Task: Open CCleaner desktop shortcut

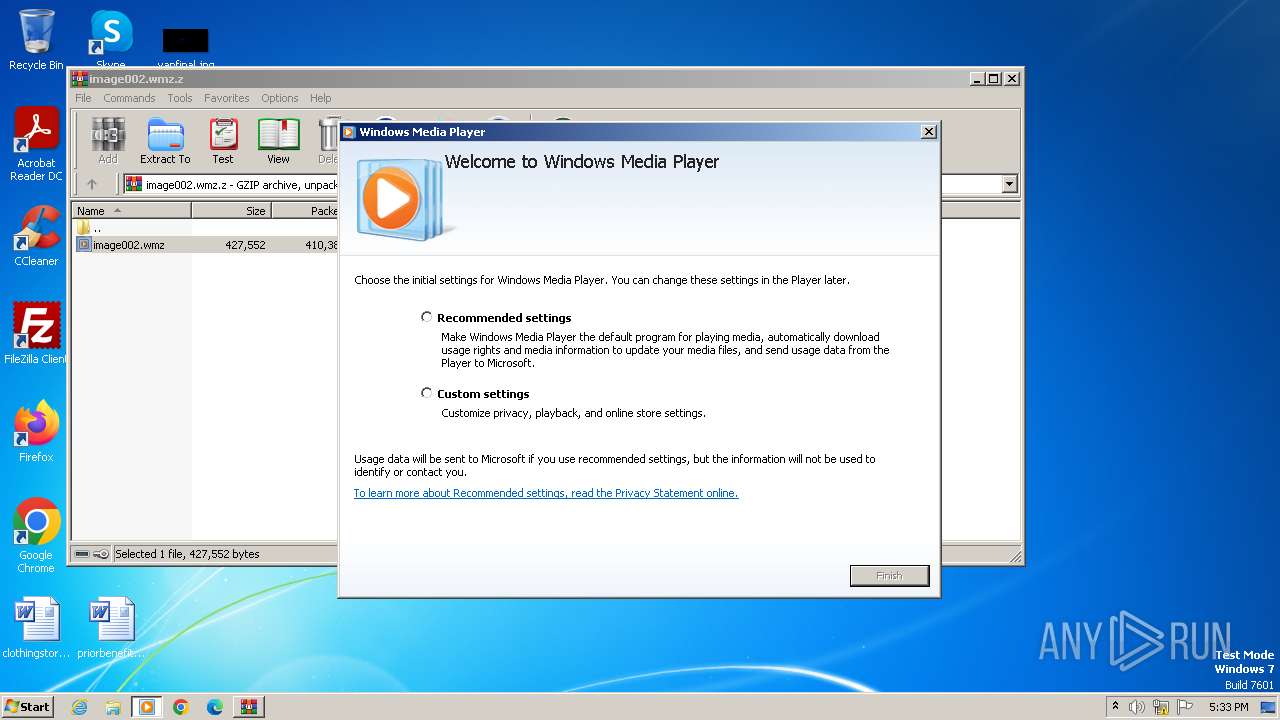Action: (x=36, y=236)
